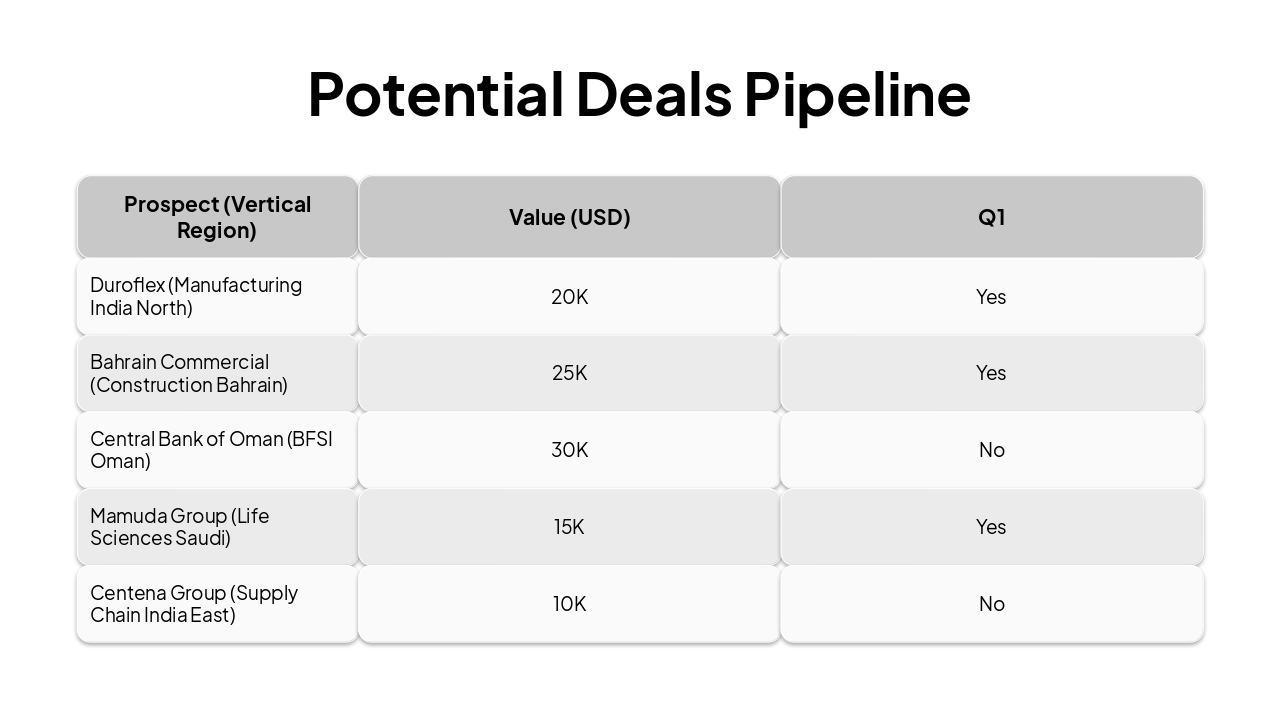
Task: Select the 15K value cell
Action: point(569,527)
